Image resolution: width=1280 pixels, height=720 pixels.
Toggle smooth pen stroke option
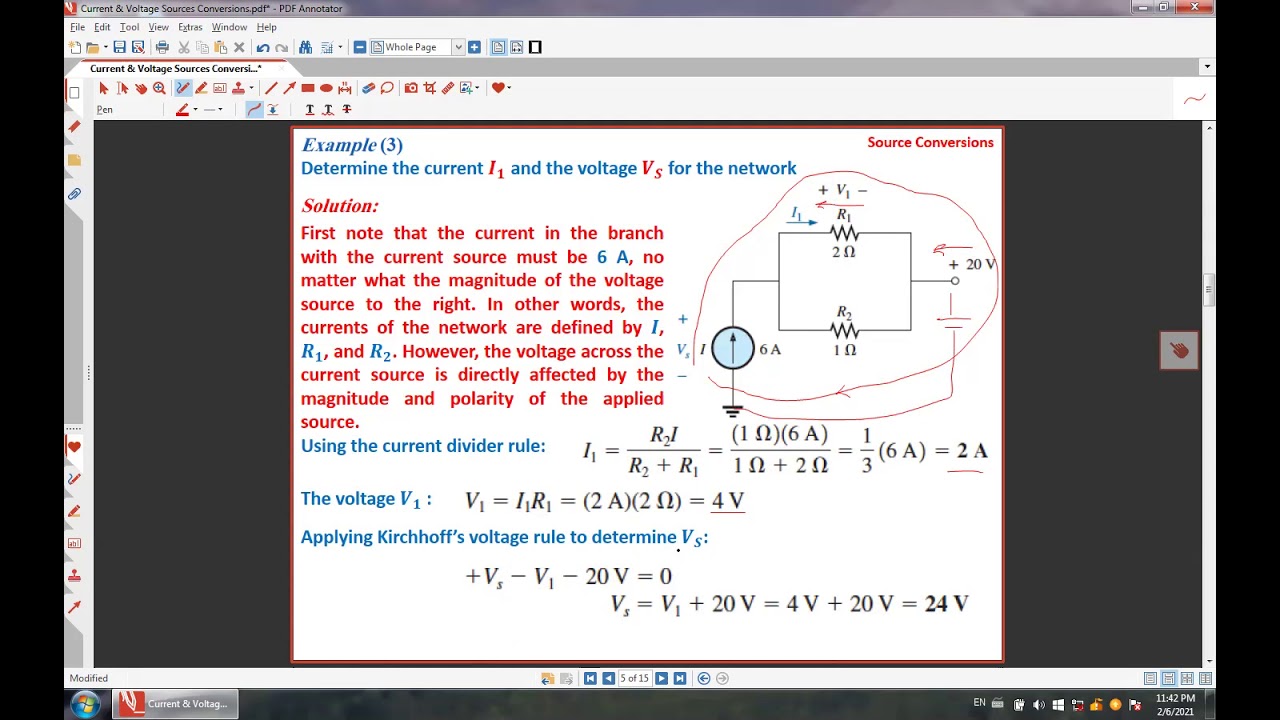click(x=254, y=109)
